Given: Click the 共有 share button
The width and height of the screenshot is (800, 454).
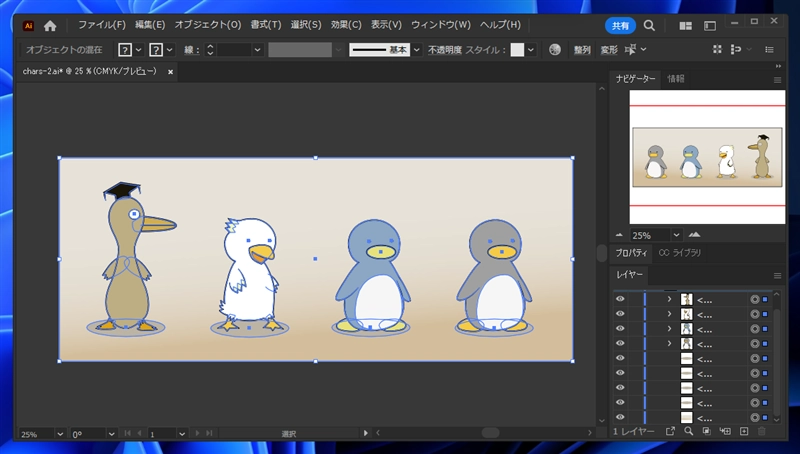Looking at the screenshot, I should tap(620, 26).
